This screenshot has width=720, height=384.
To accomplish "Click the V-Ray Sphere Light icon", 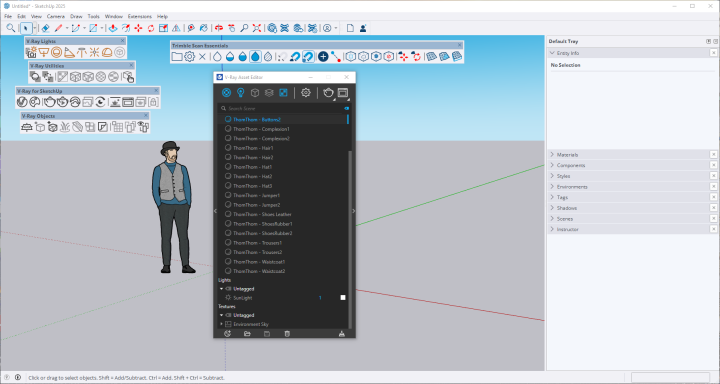I will (x=56, y=52).
